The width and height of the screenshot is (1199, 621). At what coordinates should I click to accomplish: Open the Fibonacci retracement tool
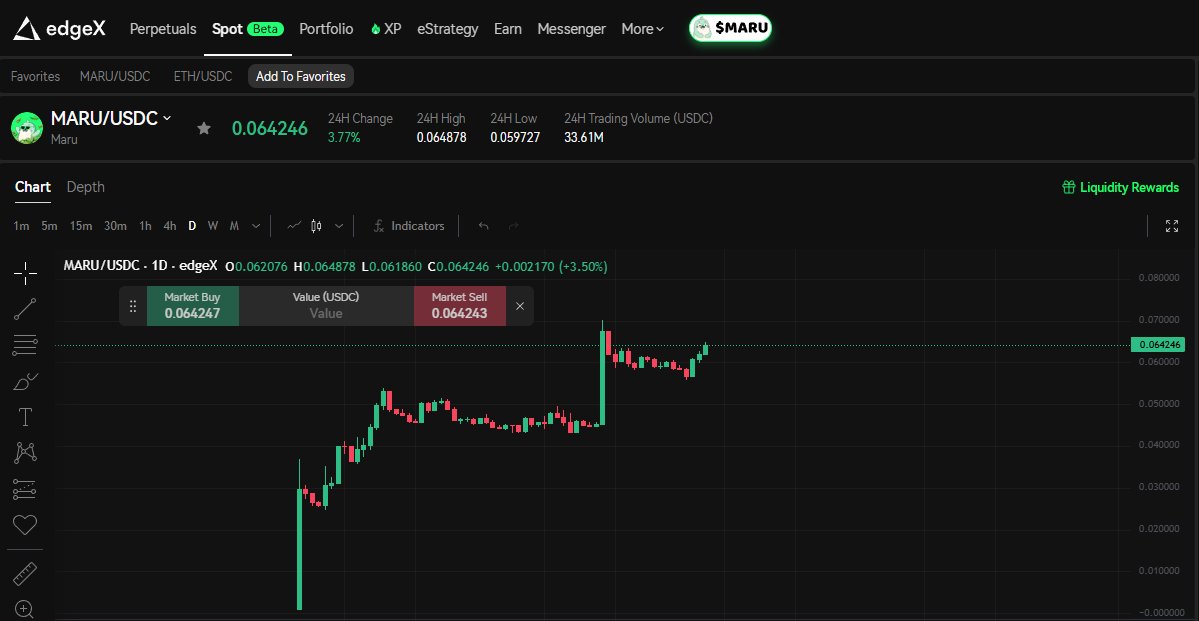[25, 345]
